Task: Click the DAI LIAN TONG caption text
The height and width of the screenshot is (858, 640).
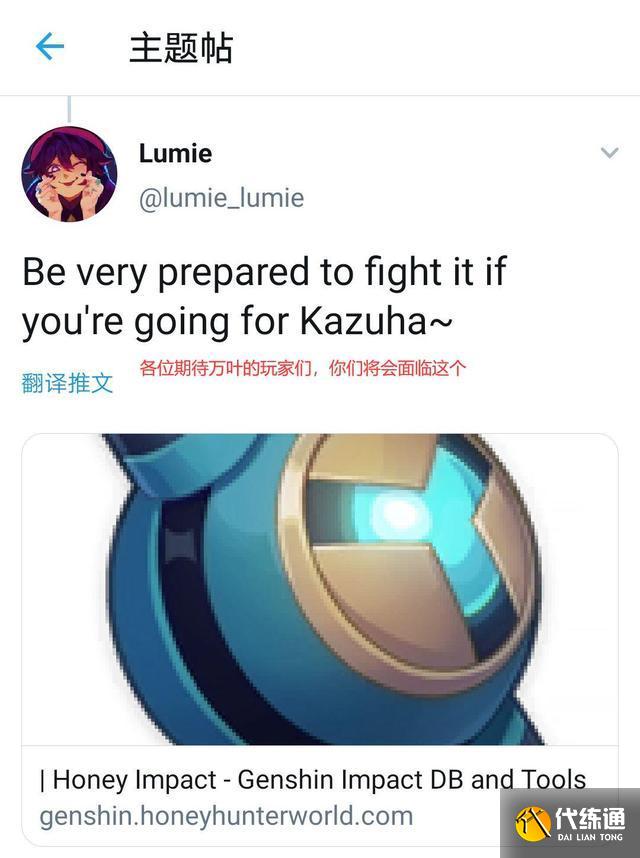Action: (x=590, y=837)
